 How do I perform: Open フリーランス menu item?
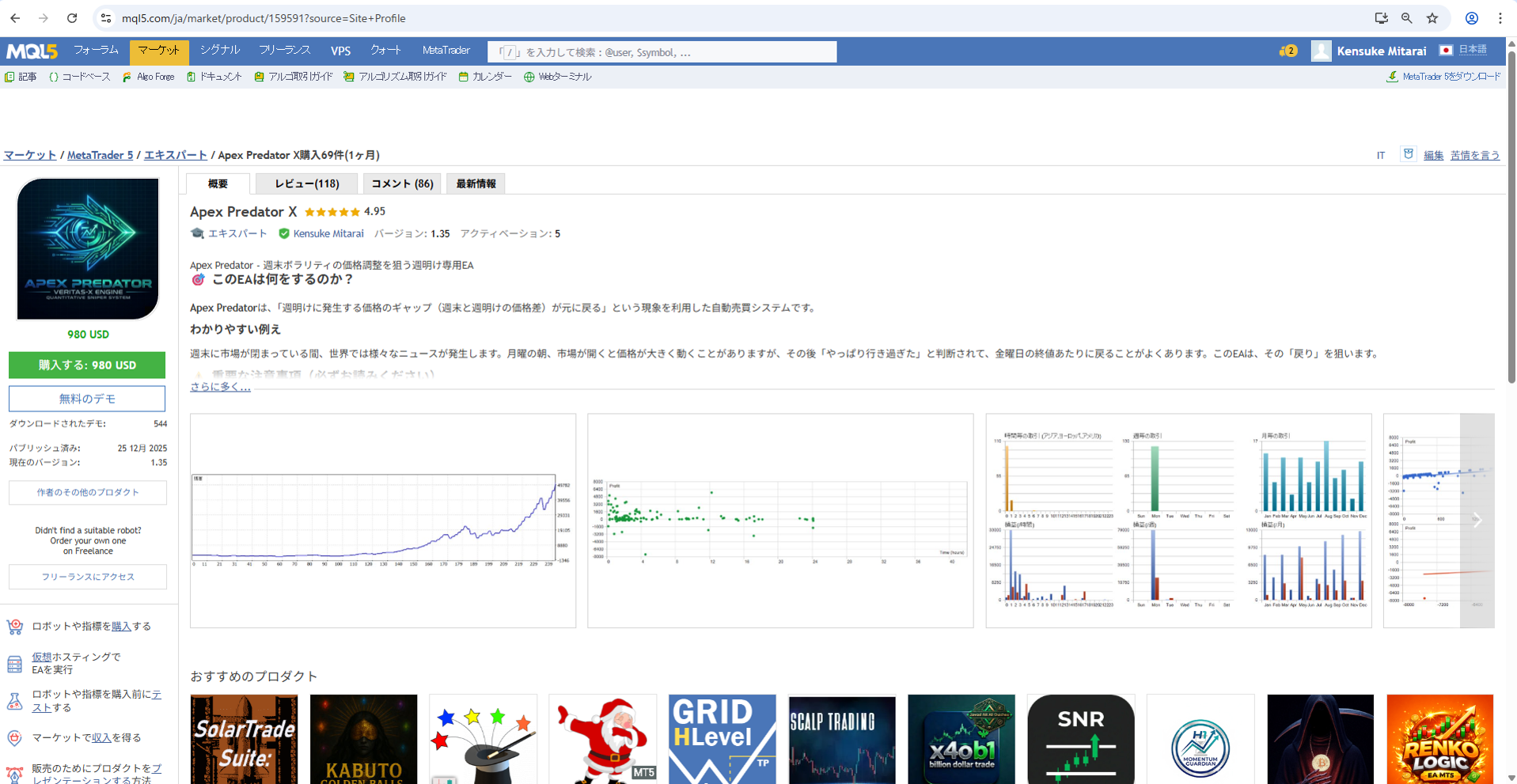point(285,51)
